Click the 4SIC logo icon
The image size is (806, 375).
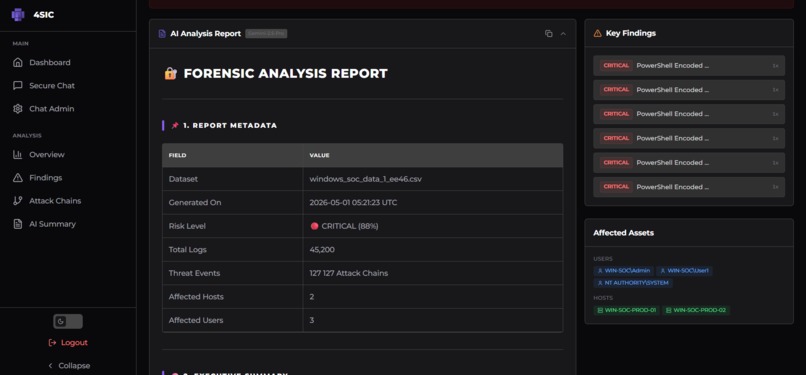click(x=18, y=14)
